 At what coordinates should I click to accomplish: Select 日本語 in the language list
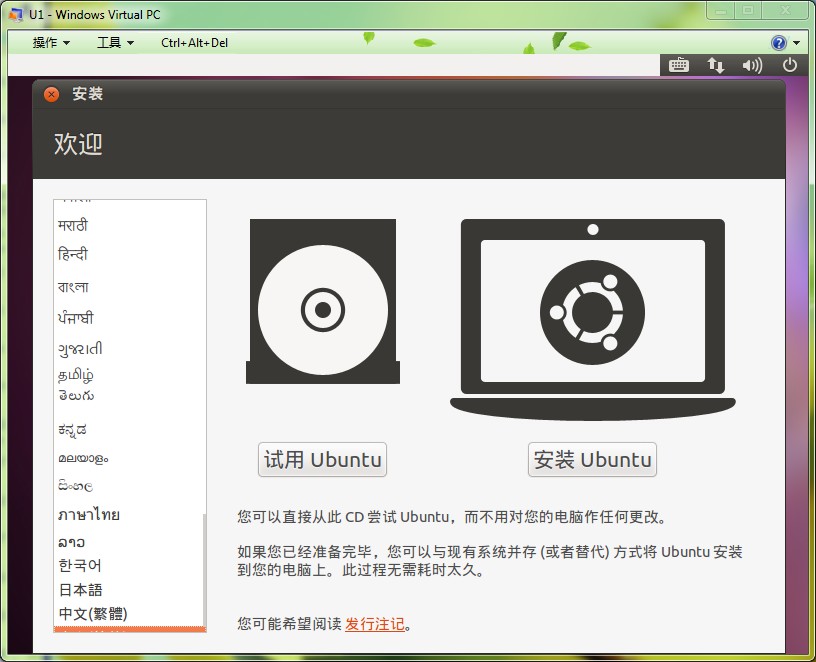click(128, 590)
